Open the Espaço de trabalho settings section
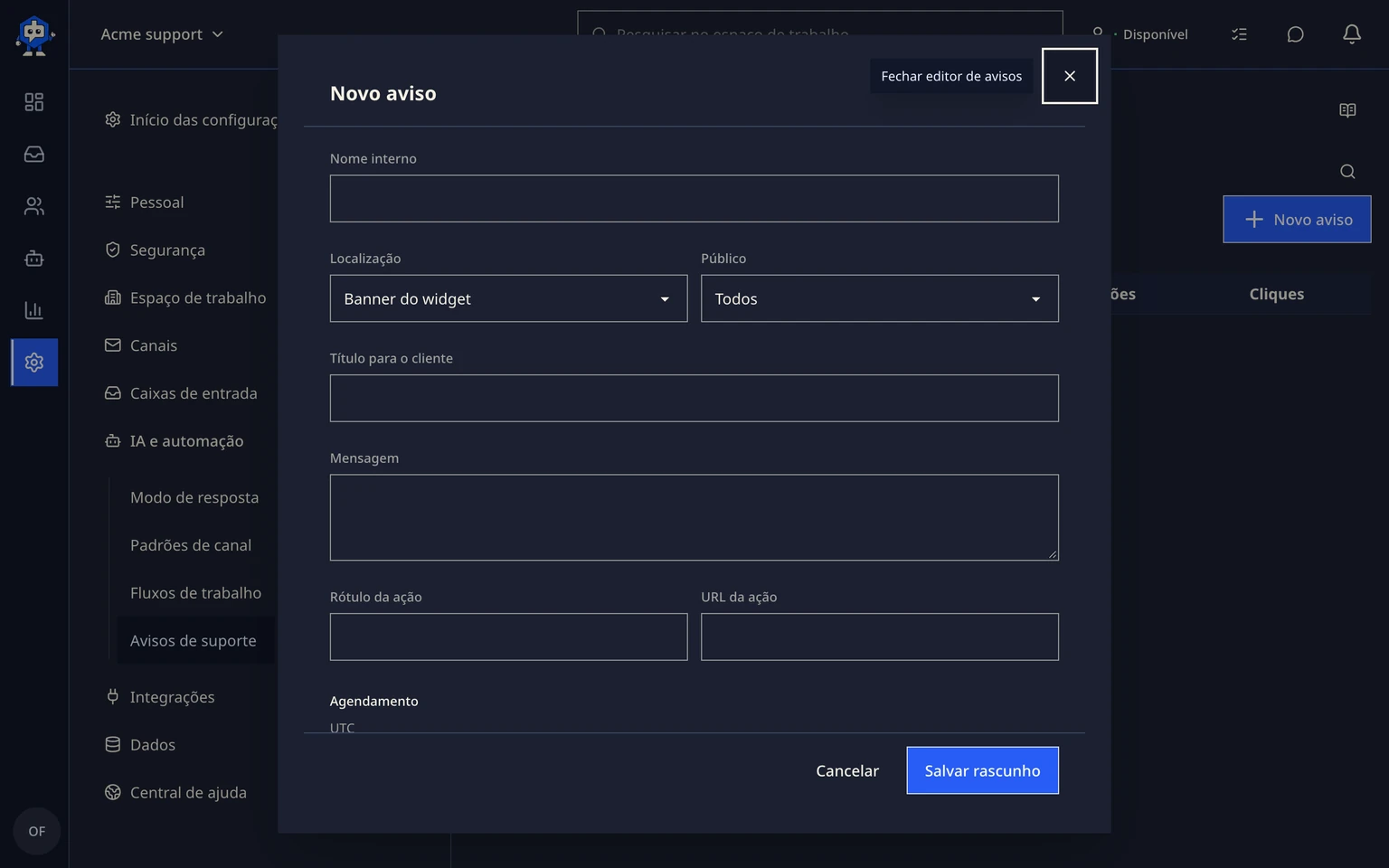The width and height of the screenshot is (1389, 868). tap(184, 297)
